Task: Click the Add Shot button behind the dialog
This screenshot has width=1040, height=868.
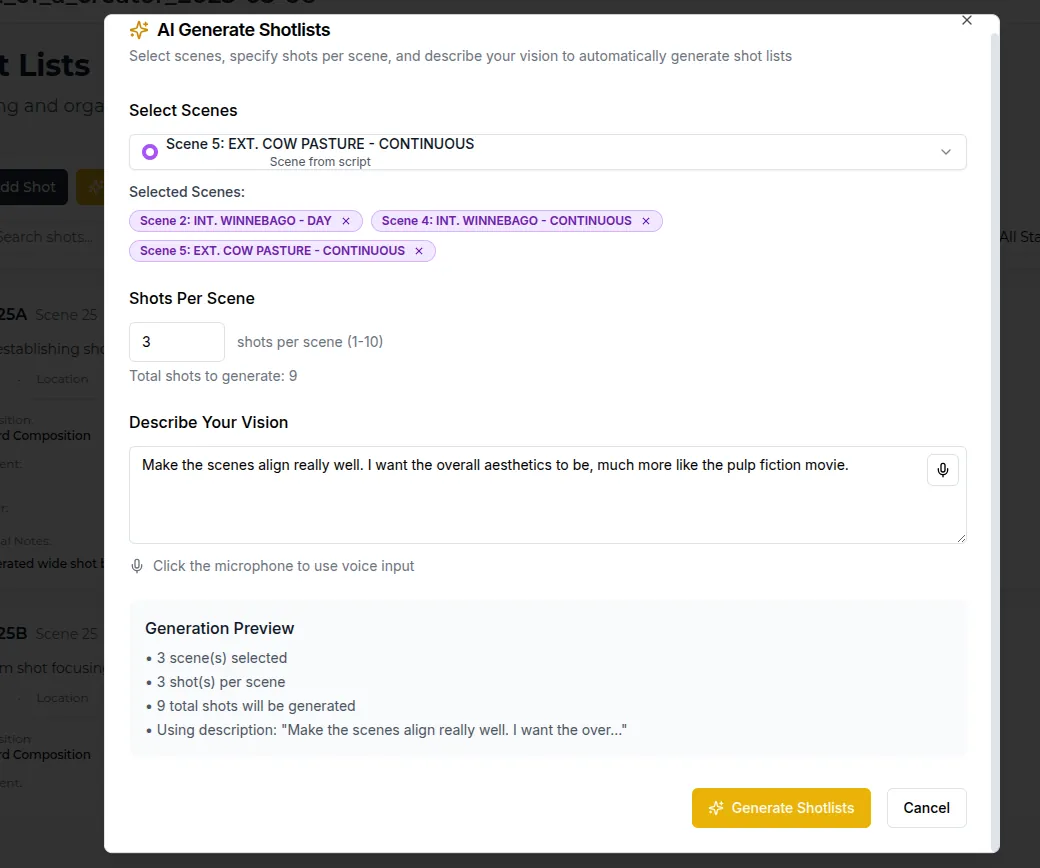Action: (x=33, y=187)
